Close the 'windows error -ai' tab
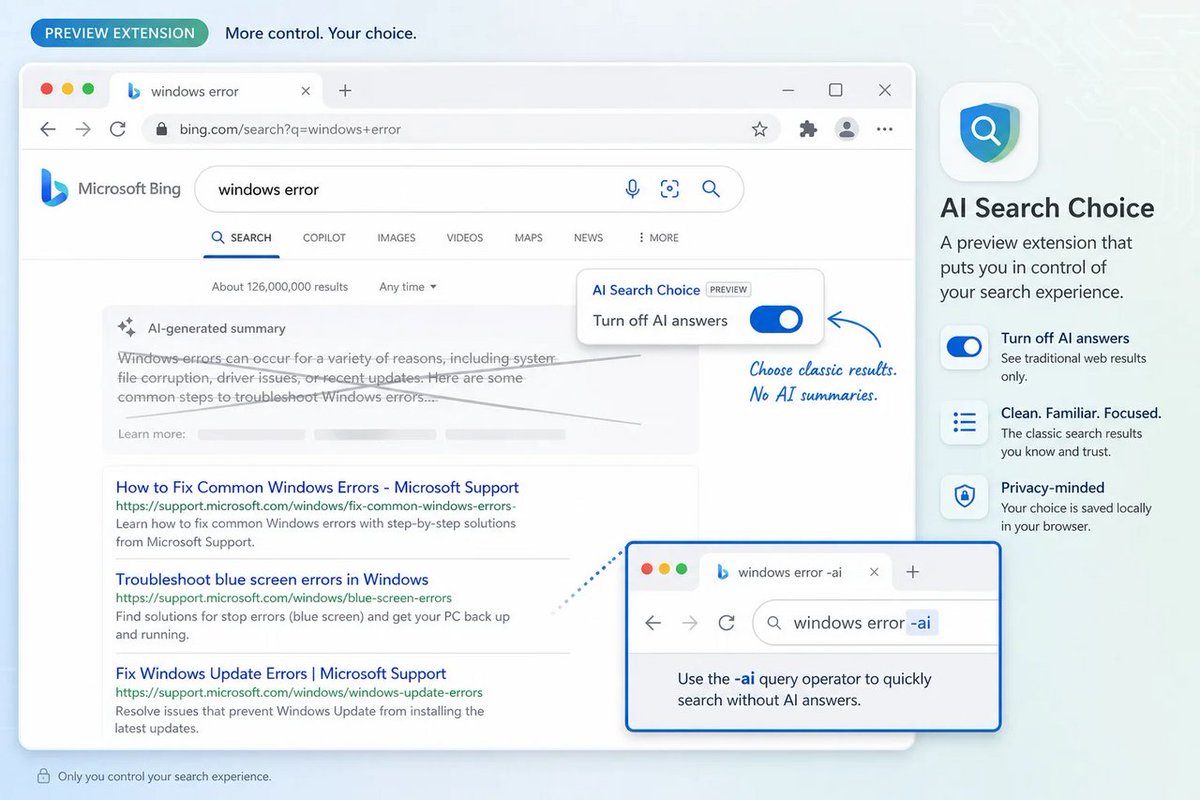 (874, 572)
